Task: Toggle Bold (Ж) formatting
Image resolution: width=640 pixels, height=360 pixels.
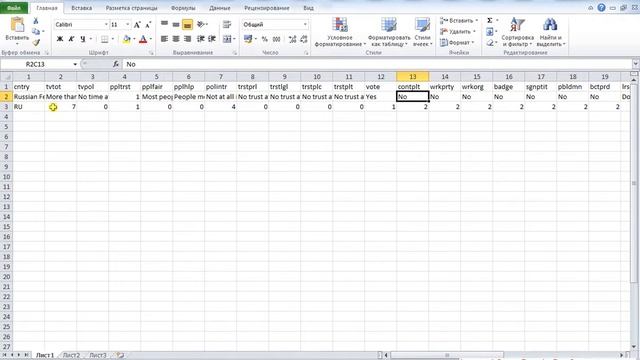Action: (60, 39)
